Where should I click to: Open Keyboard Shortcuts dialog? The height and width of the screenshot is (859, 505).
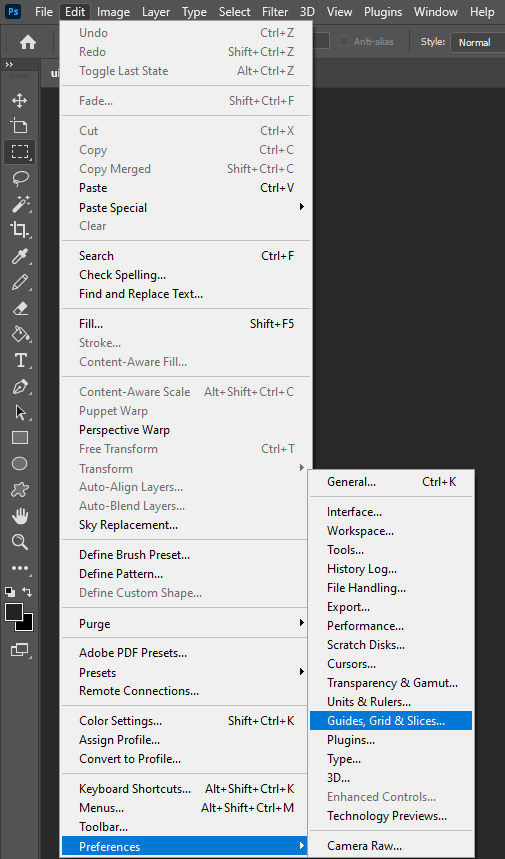tap(186, 789)
